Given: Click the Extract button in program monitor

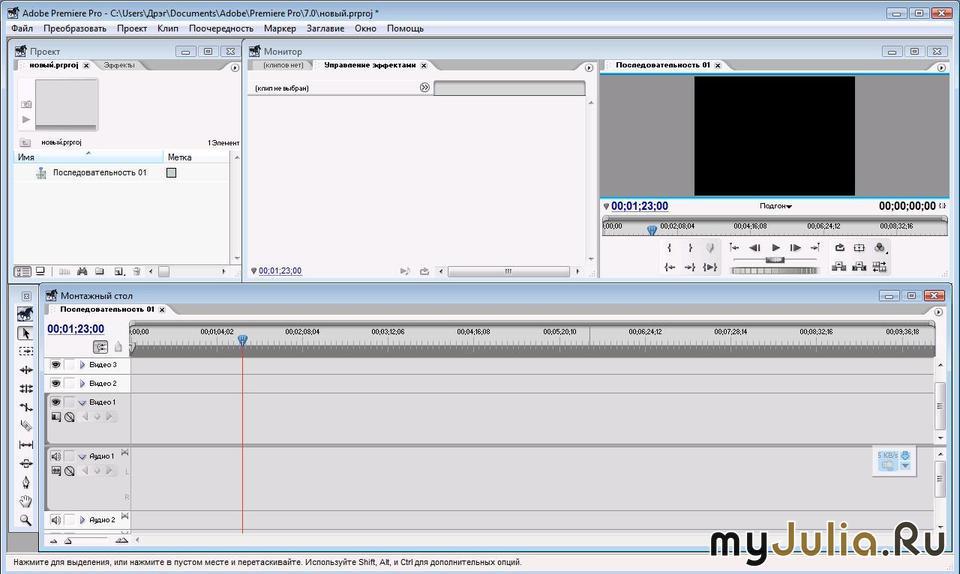Looking at the screenshot, I should tap(859, 266).
